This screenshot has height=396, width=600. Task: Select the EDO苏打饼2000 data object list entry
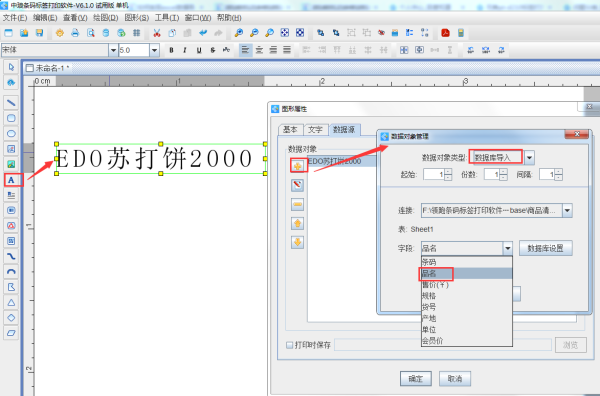341,161
